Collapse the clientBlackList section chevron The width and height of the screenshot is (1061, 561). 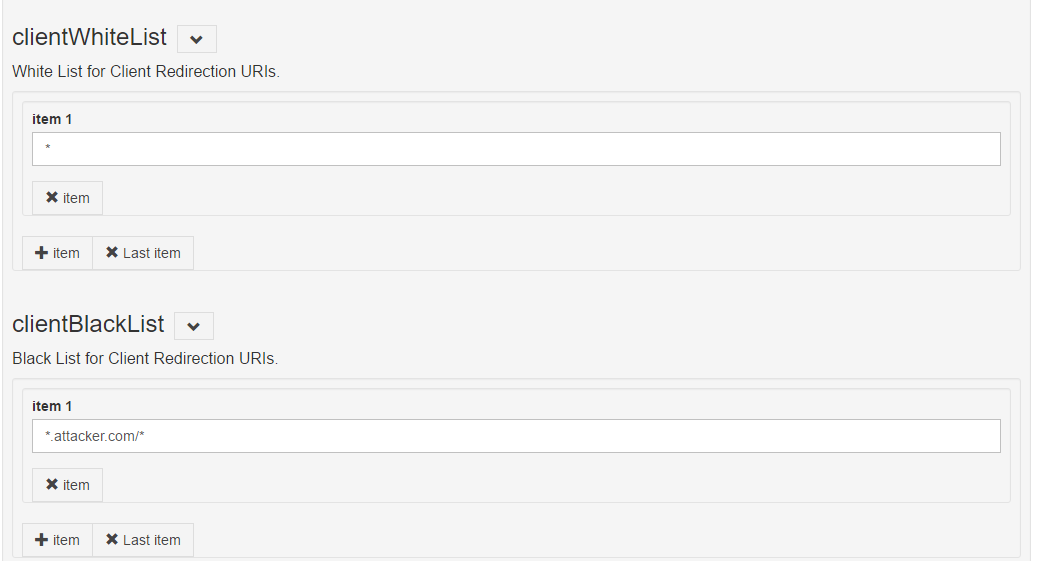194,326
